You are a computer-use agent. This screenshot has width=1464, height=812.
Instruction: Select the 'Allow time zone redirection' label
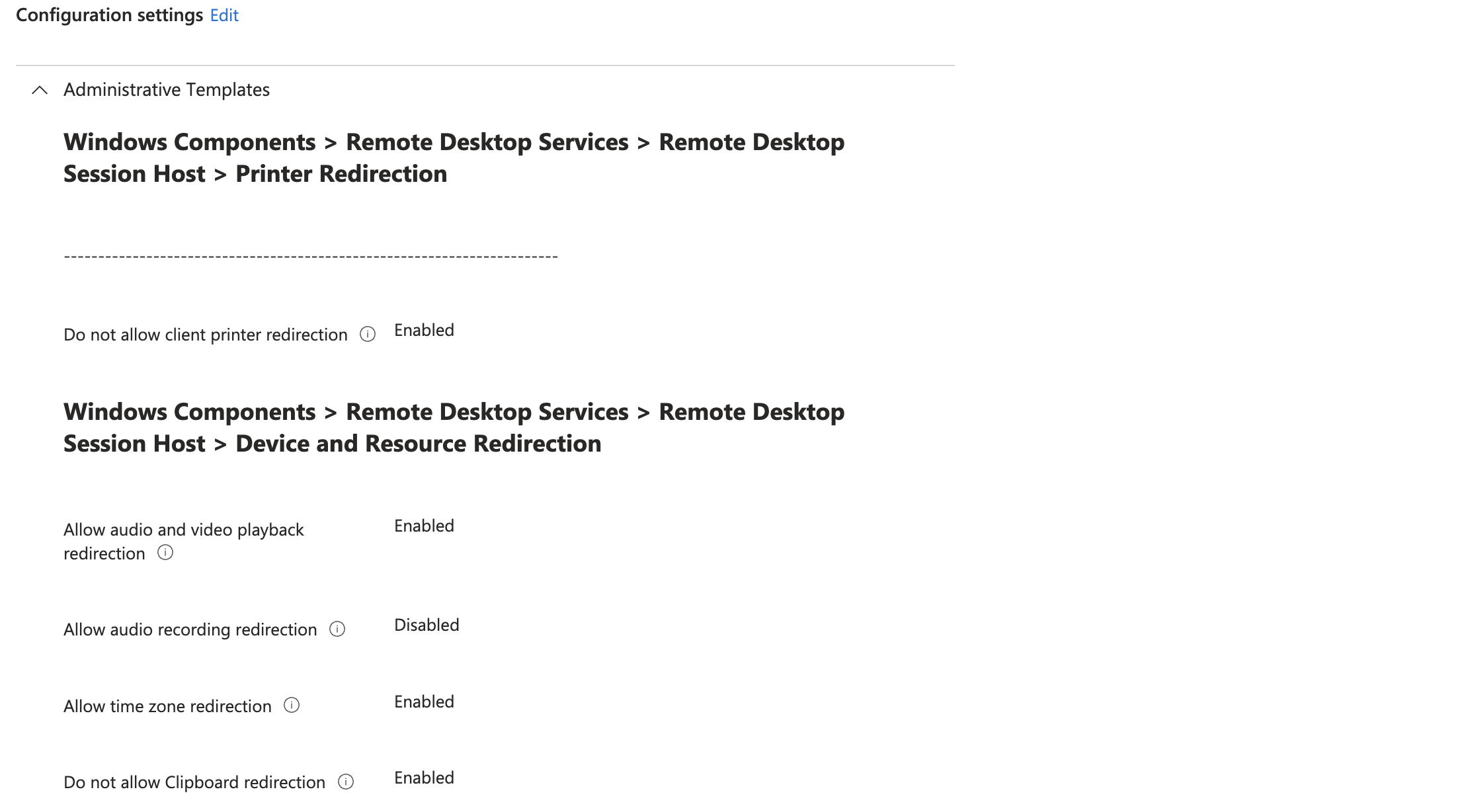167,706
